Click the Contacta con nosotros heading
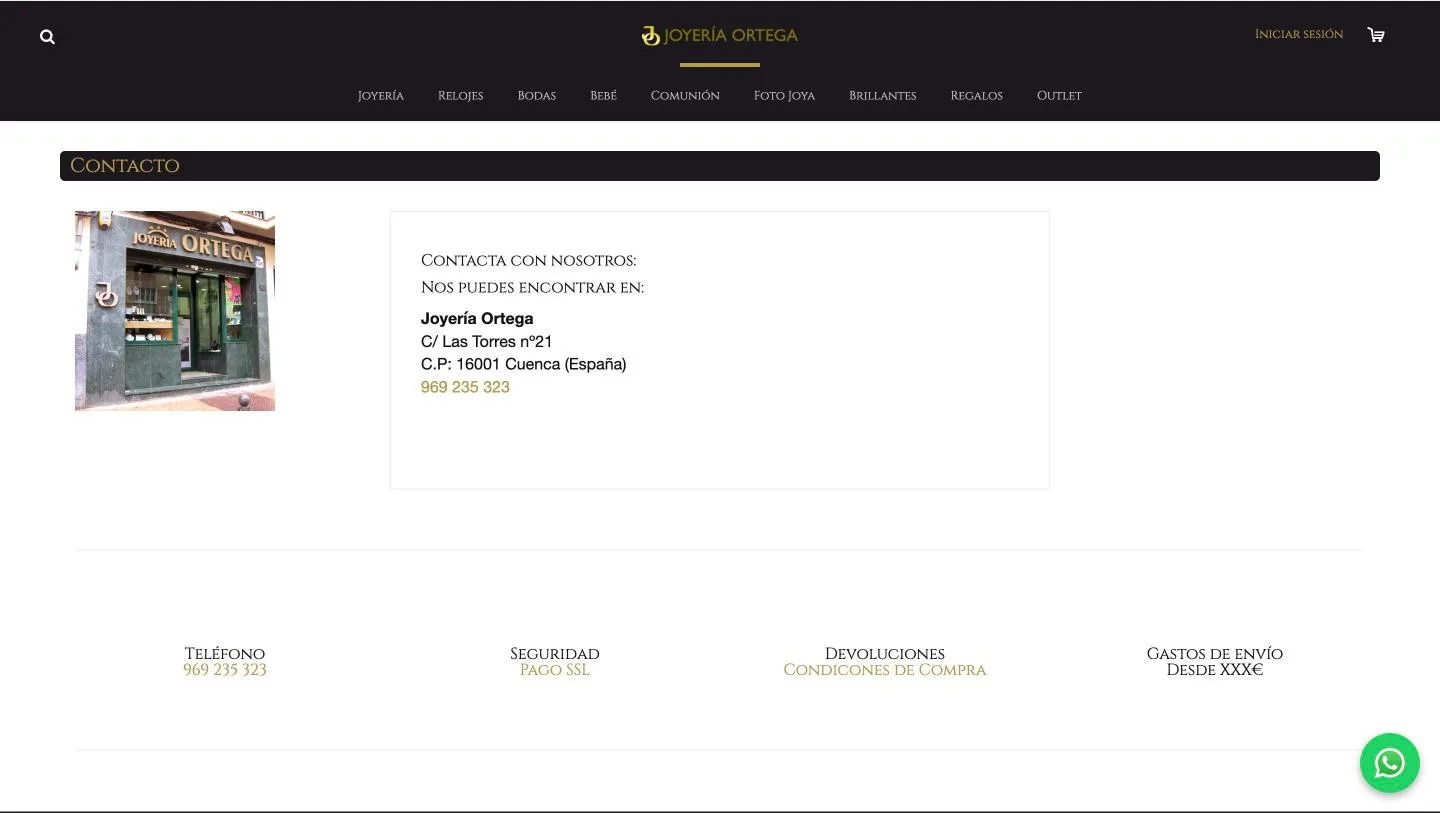Screen dimensions: 1440x813 pos(528,260)
